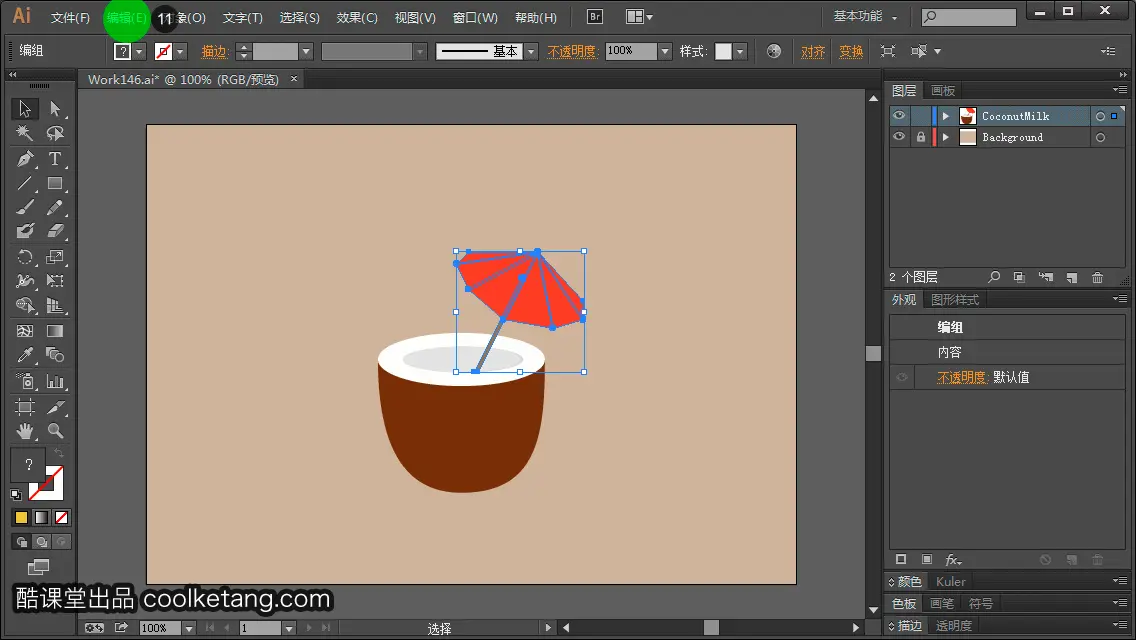Select the Scale tool
The image size is (1136, 640).
click(55, 257)
